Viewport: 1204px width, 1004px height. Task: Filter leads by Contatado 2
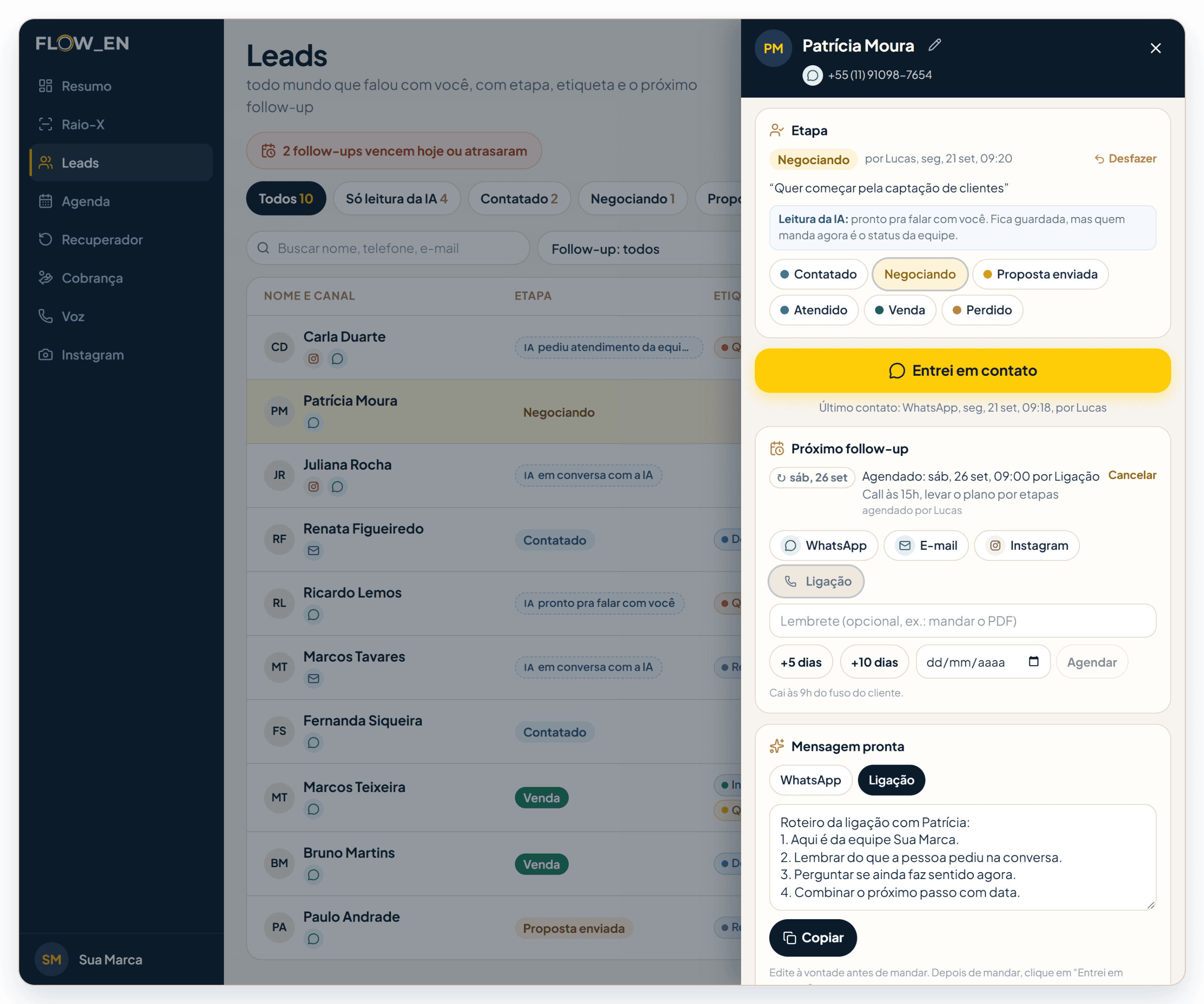point(519,199)
